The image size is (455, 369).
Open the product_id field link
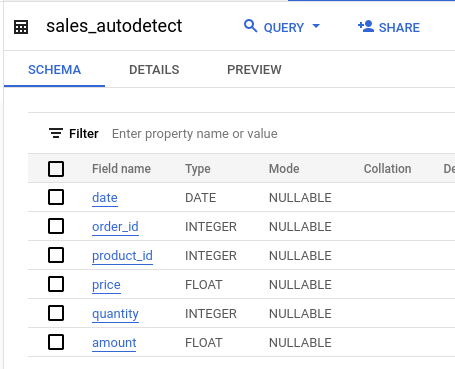[122, 256]
